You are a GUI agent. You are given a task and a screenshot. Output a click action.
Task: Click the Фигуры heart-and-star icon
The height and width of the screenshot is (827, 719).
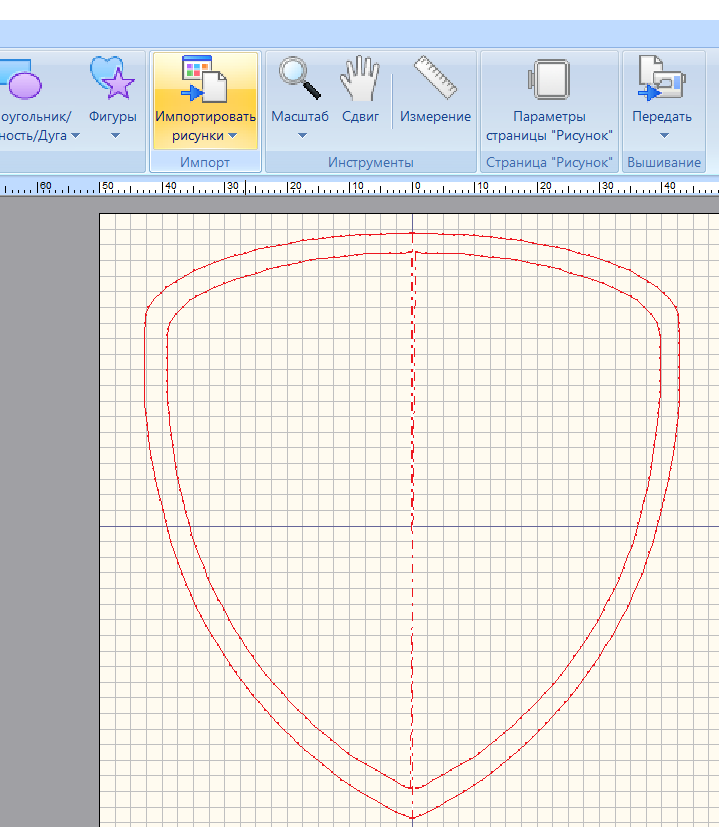point(112,78)
